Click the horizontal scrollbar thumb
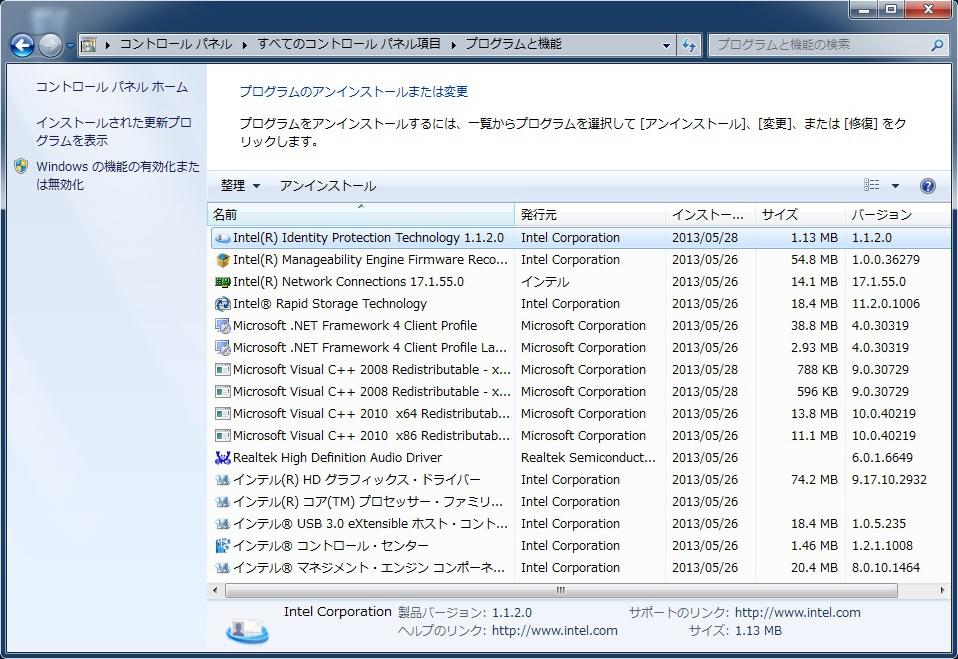Screen dimensions: 958x659 (x=561, y=590)
